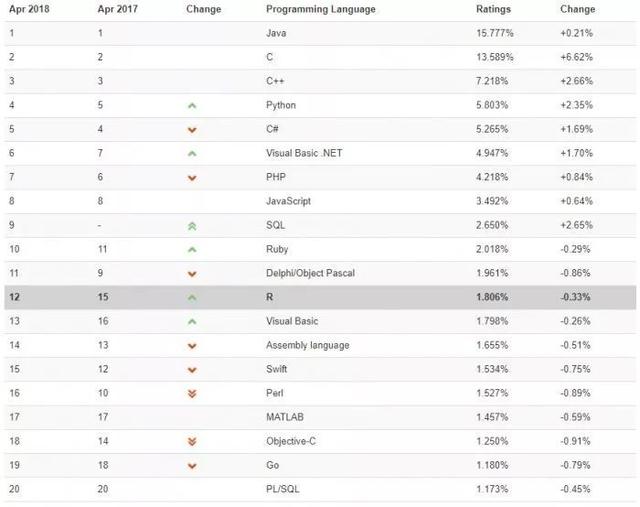Click the PL/SQL language entry
This screenshot has width=640, height=507.
[x=282, y=489]
